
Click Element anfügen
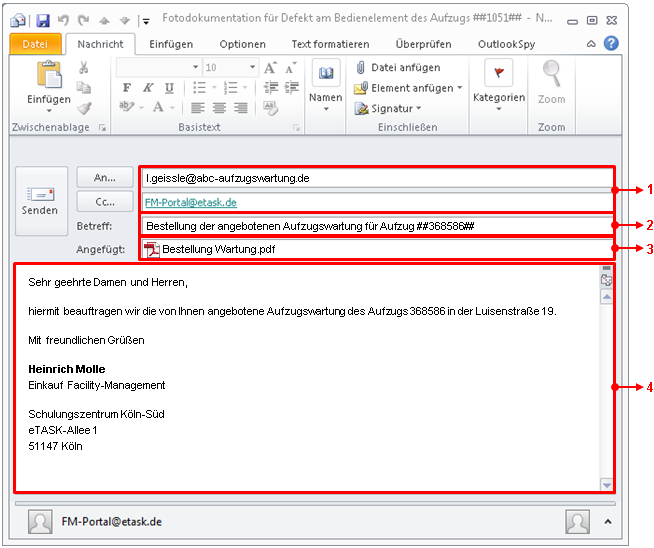point(408,88)
